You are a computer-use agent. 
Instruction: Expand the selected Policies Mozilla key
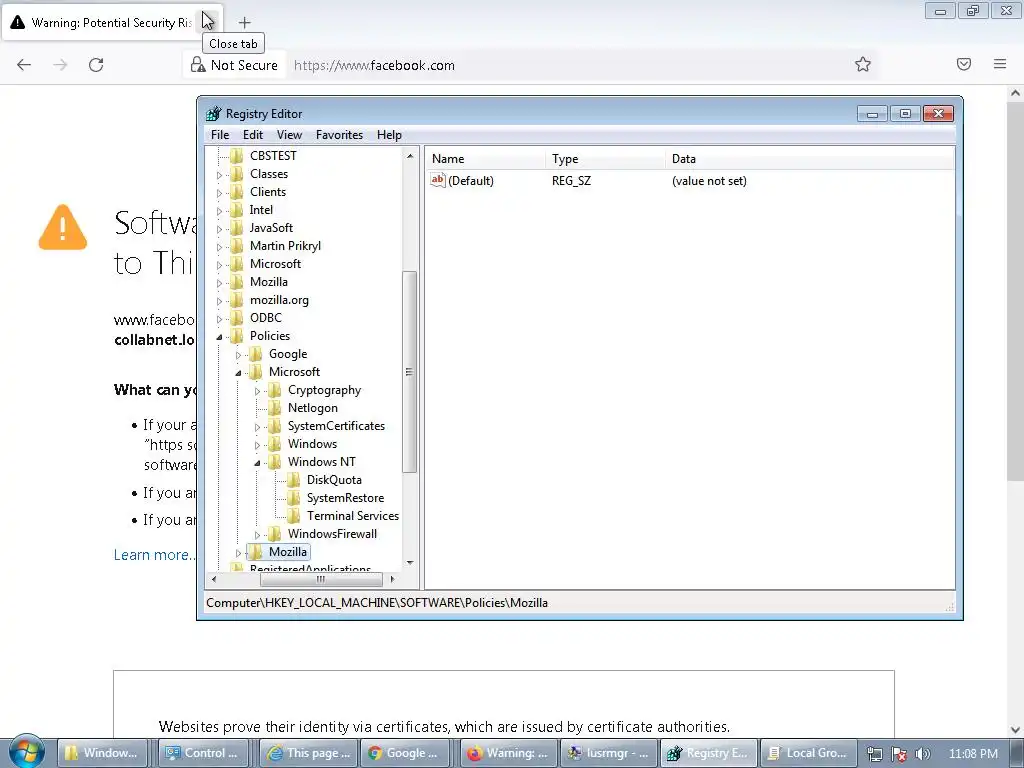pos(238,552)
